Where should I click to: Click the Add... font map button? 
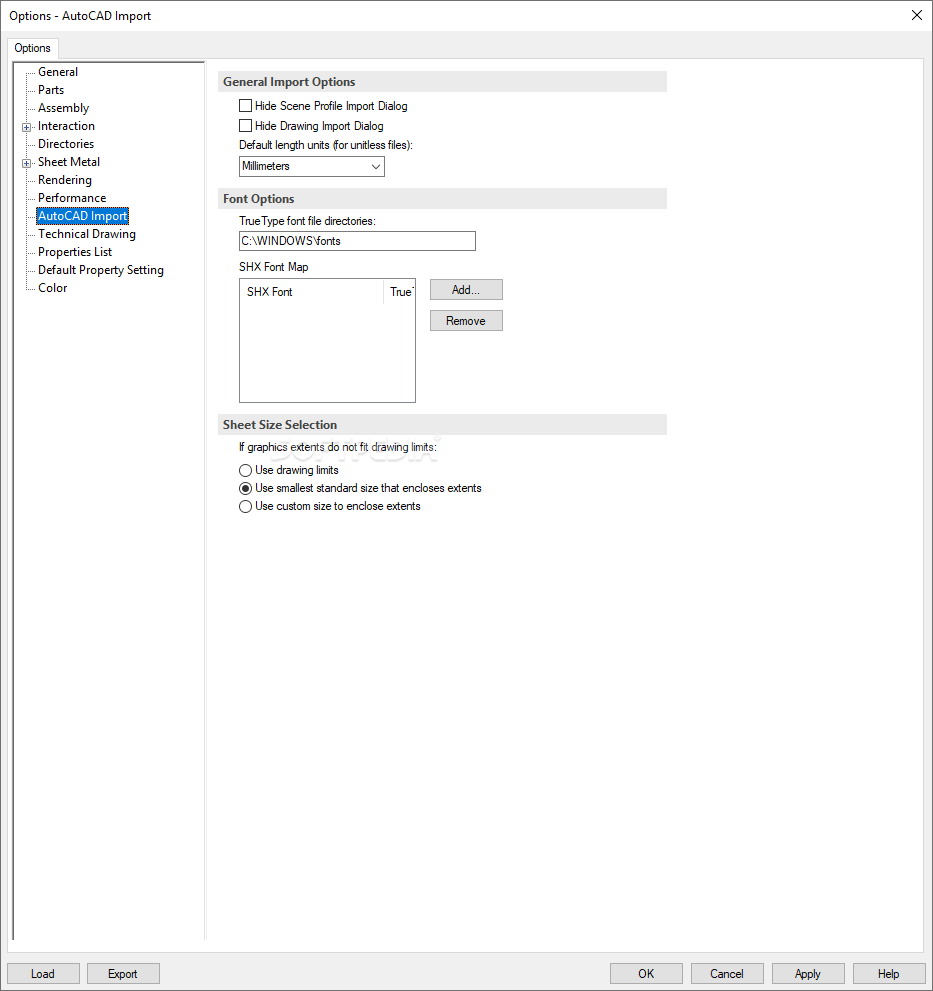[x=466, y=290]
